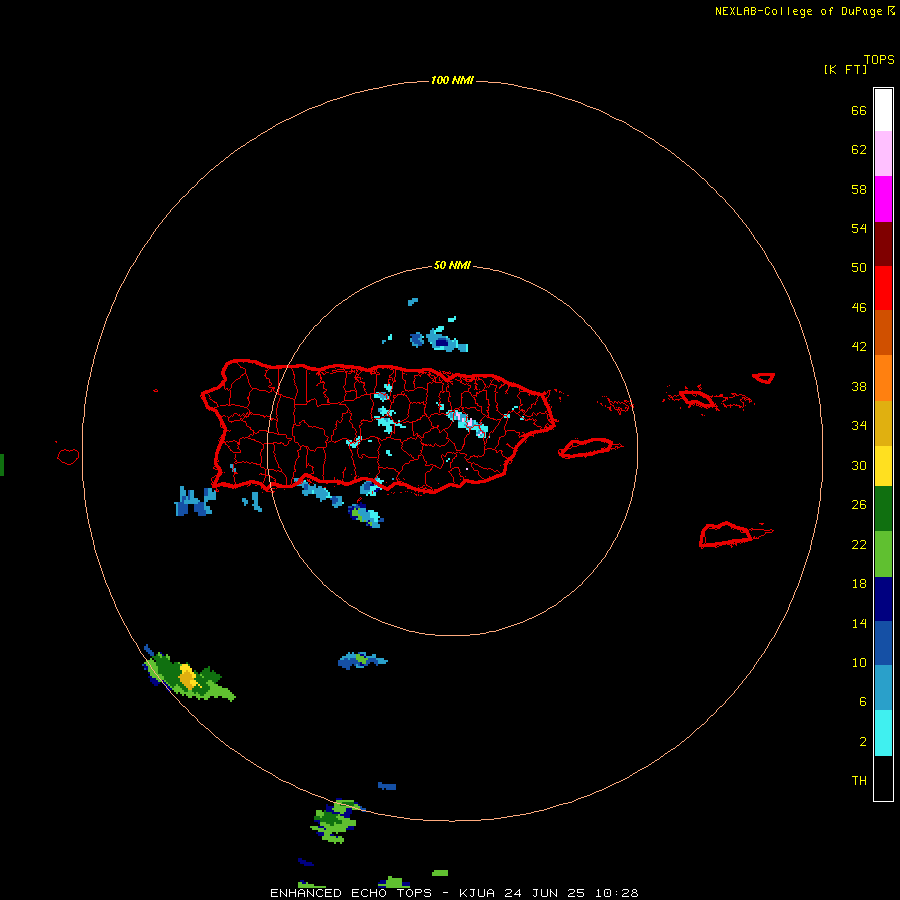Click the small Mona Island outline in the west
Viewport: 900px width, 900px height.
(68, 456)
